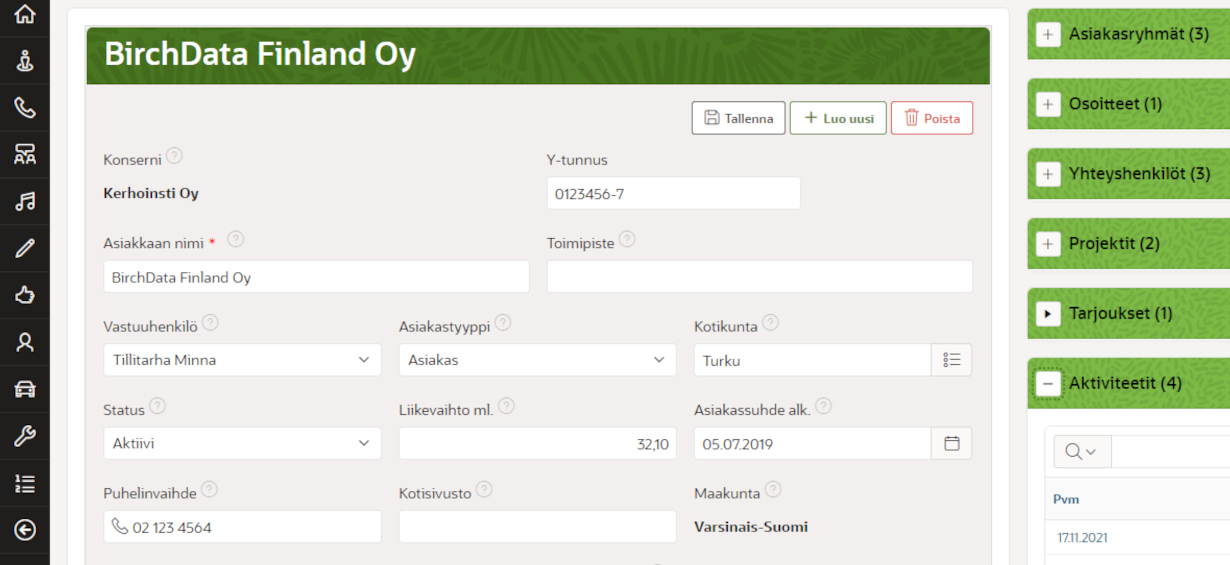Collapse the Aktiviteetit (4) section
This screenshot has height=565, width=1230.
click(1047, 384)
